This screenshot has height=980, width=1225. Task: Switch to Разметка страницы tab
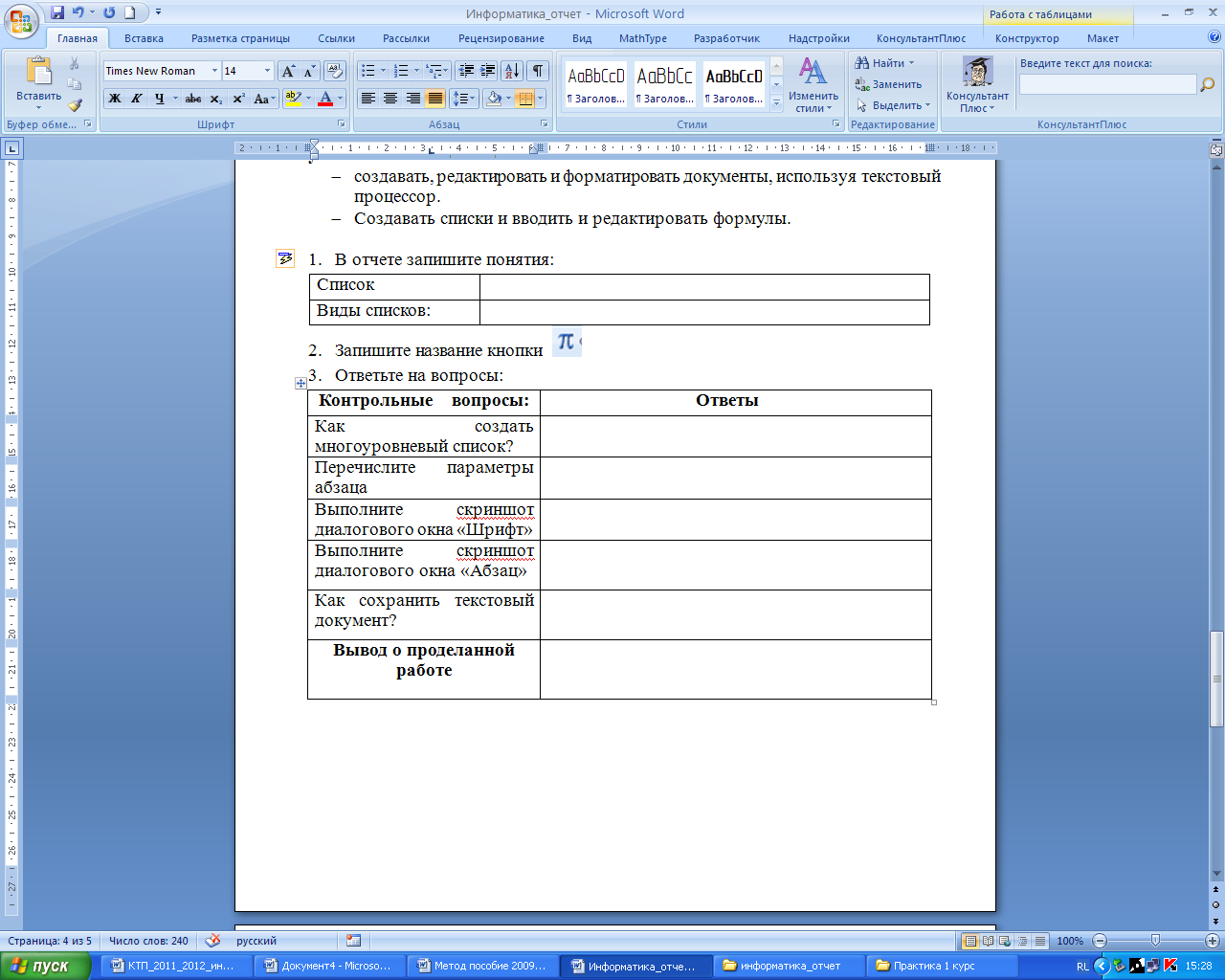(x=240, y=38)
